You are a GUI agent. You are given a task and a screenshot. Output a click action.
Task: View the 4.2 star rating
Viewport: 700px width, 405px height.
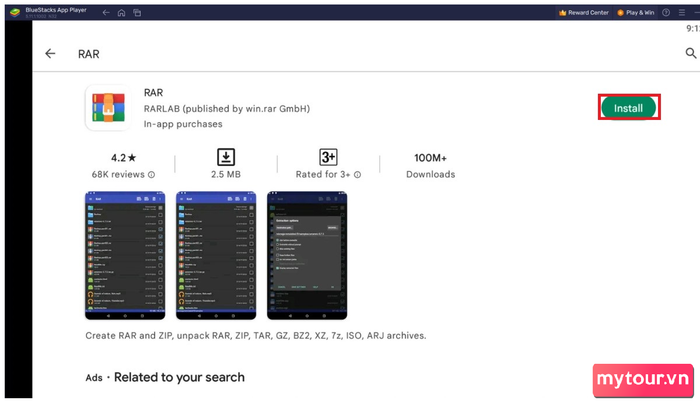point(124,158)
